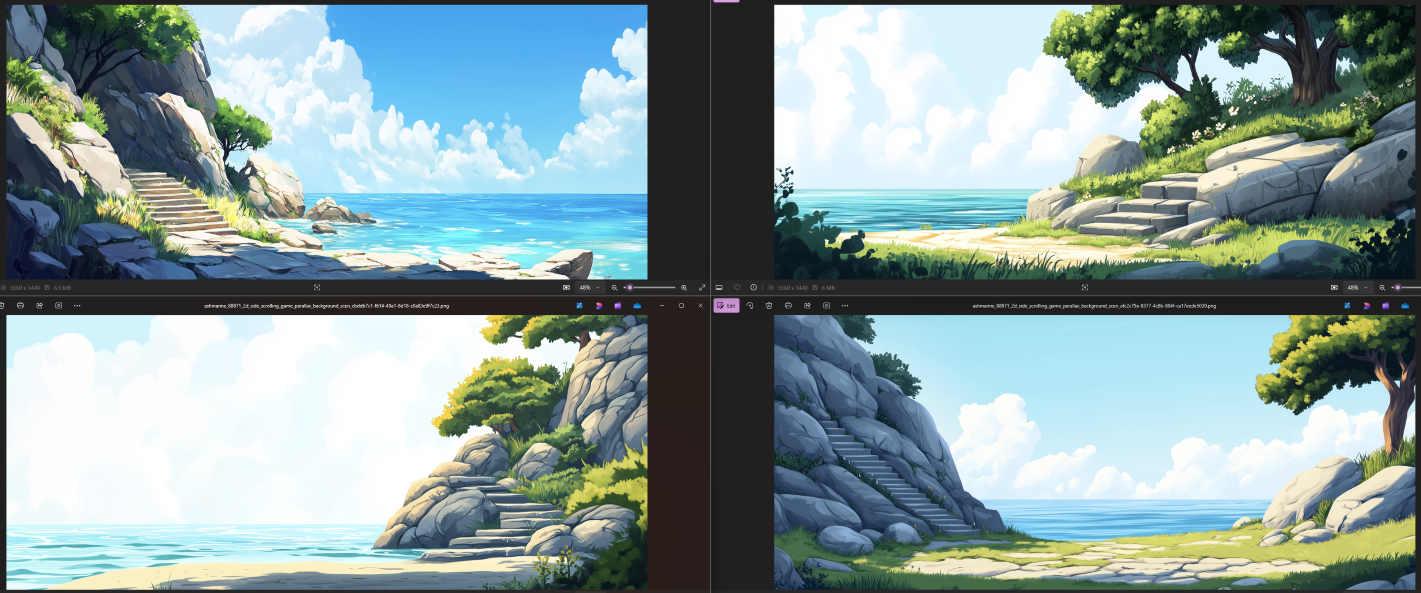Toggle the filmstrip icon beside the heart
1421x593 pixels.
(x=719, y=287)
